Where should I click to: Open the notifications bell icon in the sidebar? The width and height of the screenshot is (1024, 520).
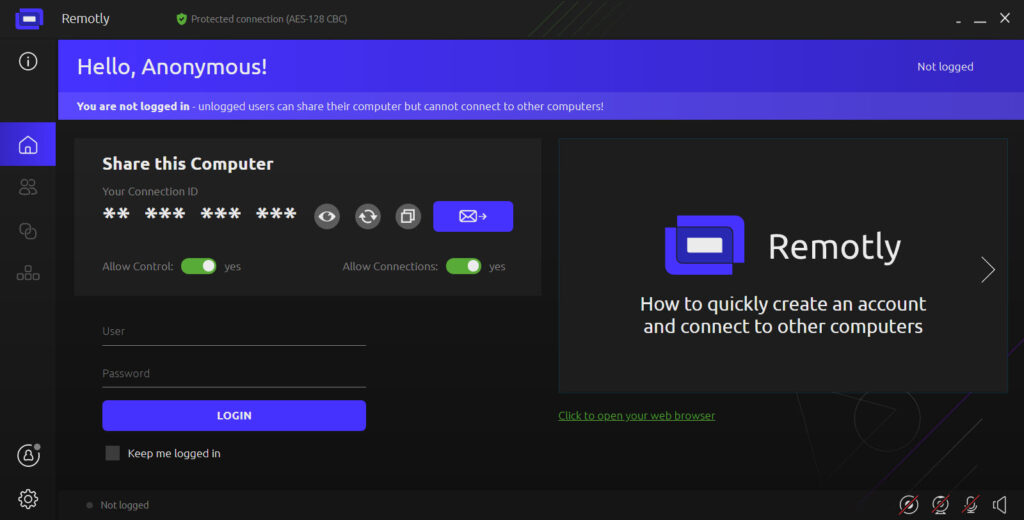28,455
